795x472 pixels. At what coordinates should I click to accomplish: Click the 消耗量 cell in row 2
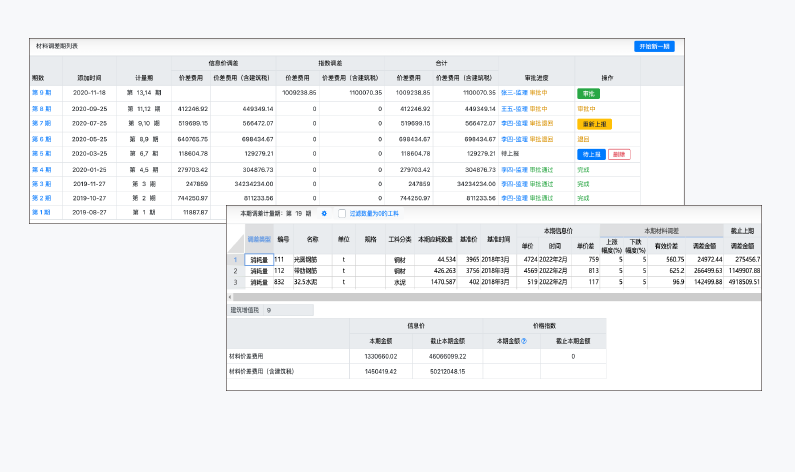click(258, 270)
